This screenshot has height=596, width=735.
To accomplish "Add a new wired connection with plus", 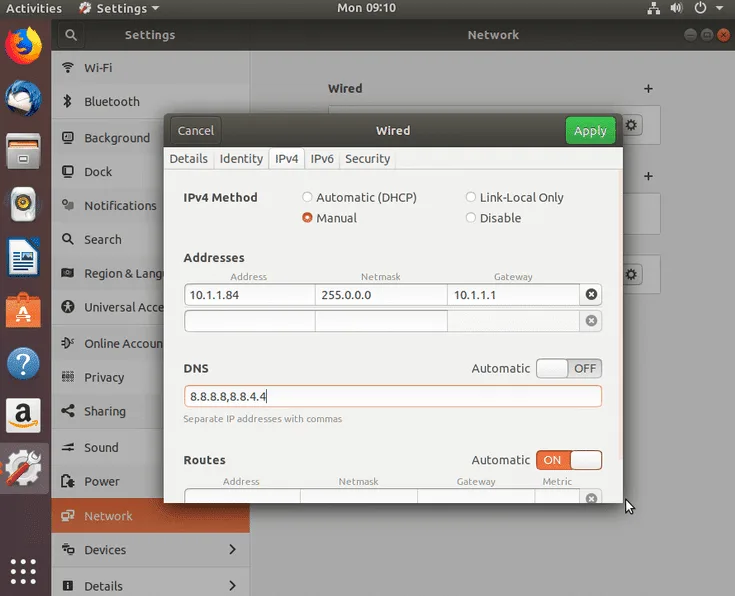I will pos(648,89).
